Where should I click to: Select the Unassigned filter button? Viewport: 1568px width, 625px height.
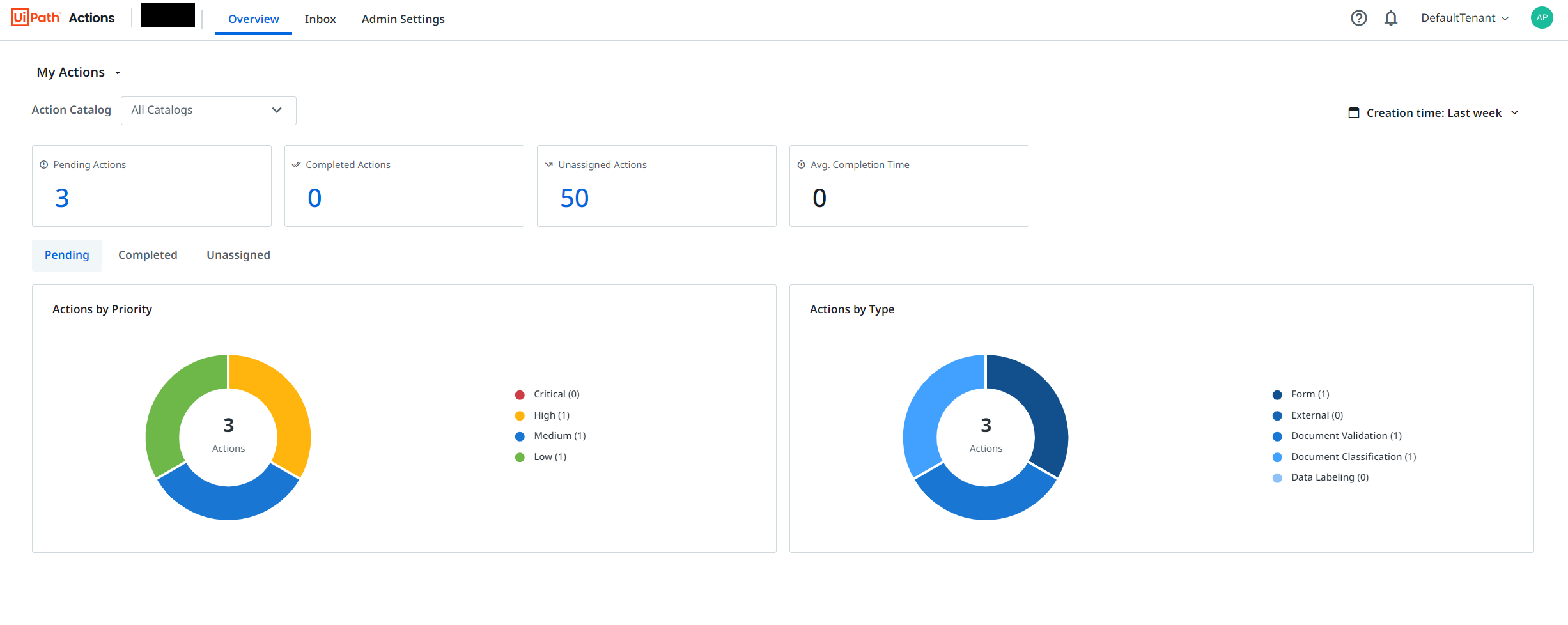click(238, 255)
